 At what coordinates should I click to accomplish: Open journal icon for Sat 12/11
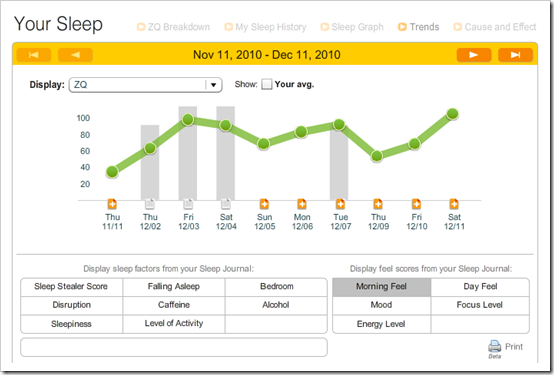click(x=454, y=204)
